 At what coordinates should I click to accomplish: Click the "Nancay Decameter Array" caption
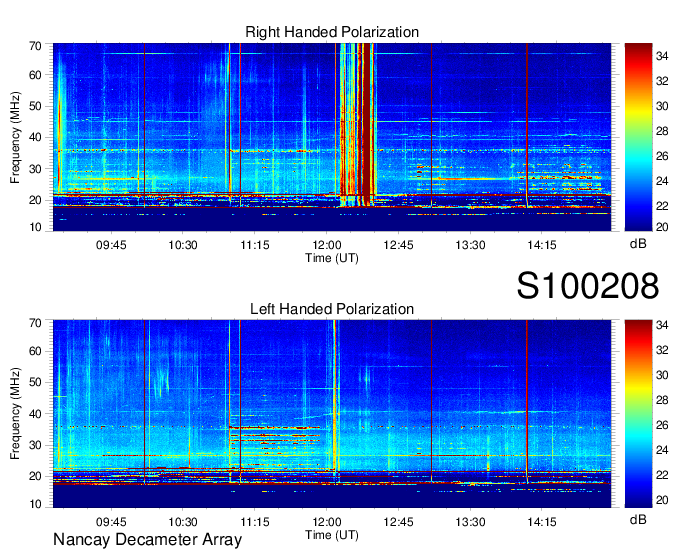click(x=147, y=540)
